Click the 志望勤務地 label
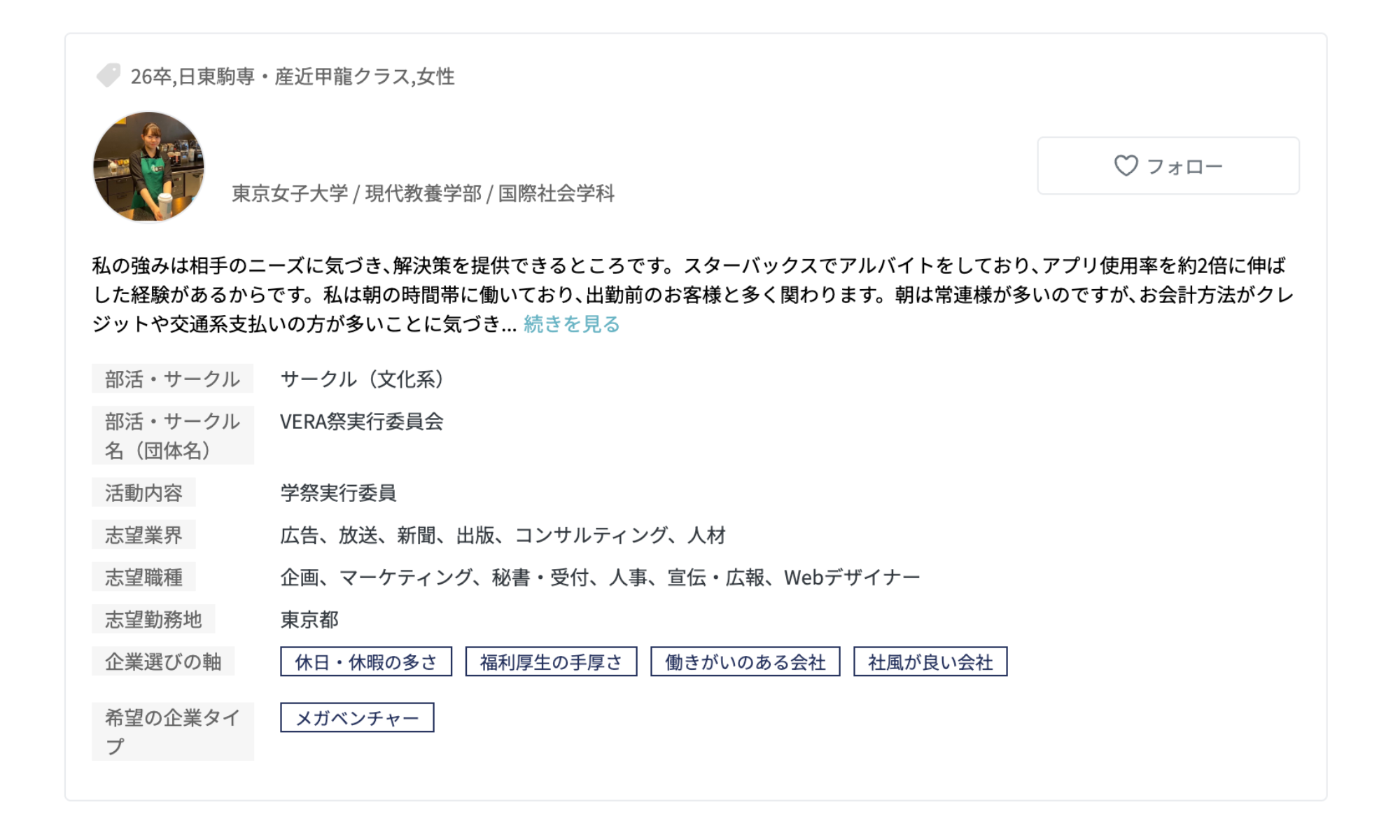Viewport: 1400px width, 840px height. [153, 619]
